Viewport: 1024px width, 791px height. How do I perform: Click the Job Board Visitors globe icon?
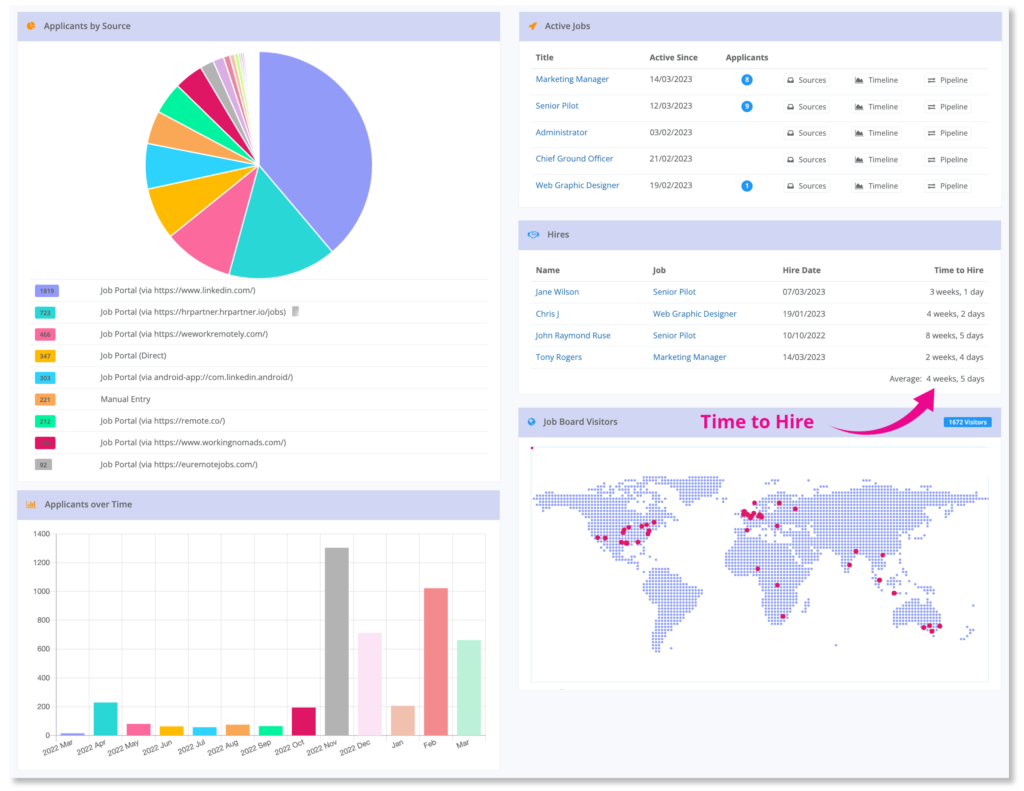(532, 422)
